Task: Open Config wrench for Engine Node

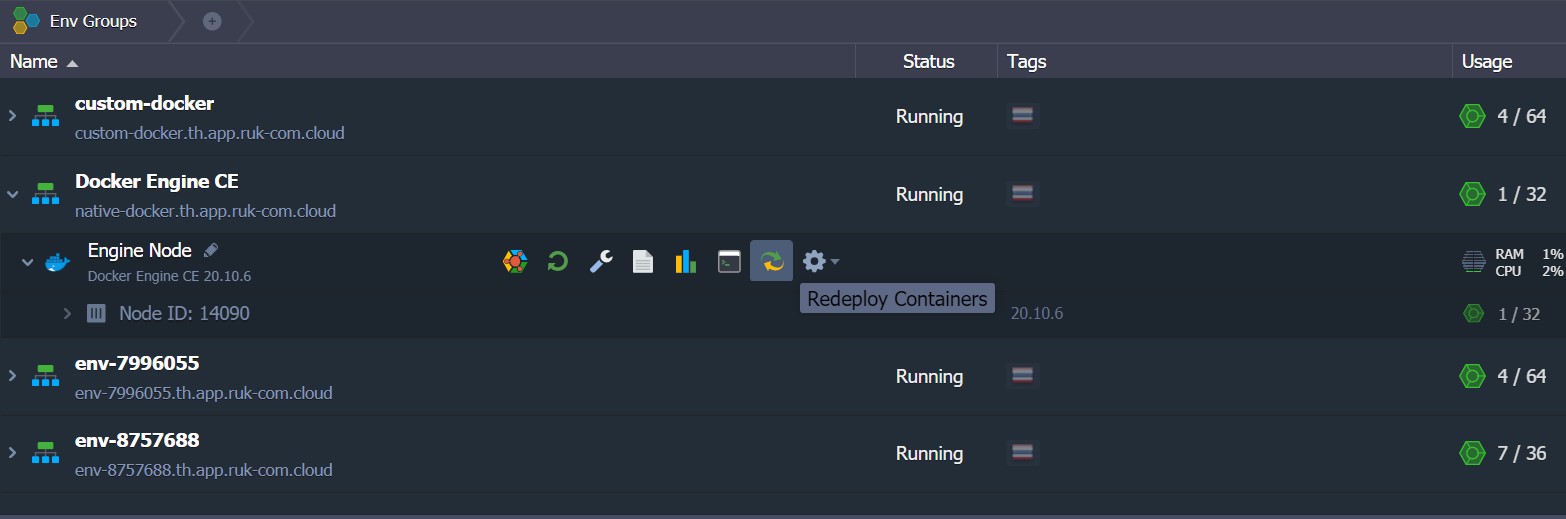Action: 601,262
